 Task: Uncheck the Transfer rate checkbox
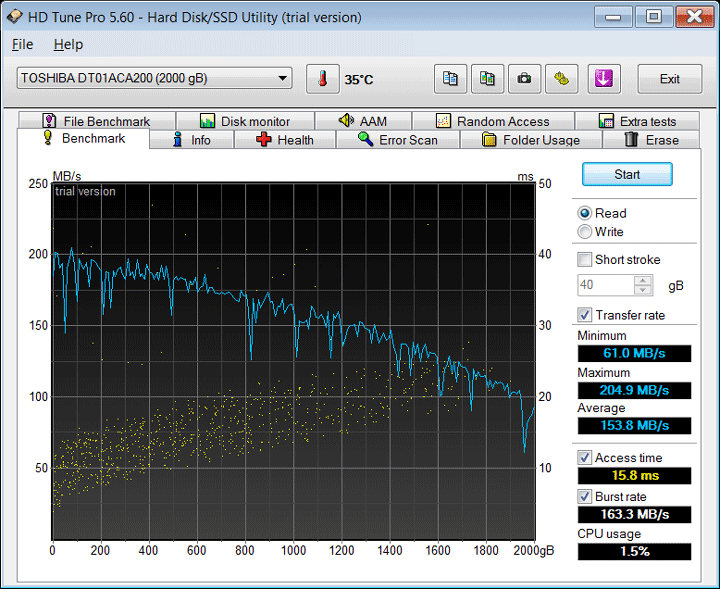(x=585, y=315)
